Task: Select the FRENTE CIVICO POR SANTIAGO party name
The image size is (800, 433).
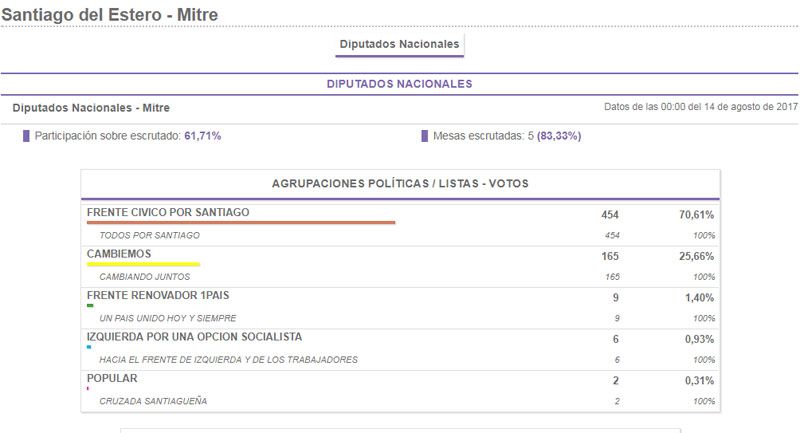Action: pos(168,213)
